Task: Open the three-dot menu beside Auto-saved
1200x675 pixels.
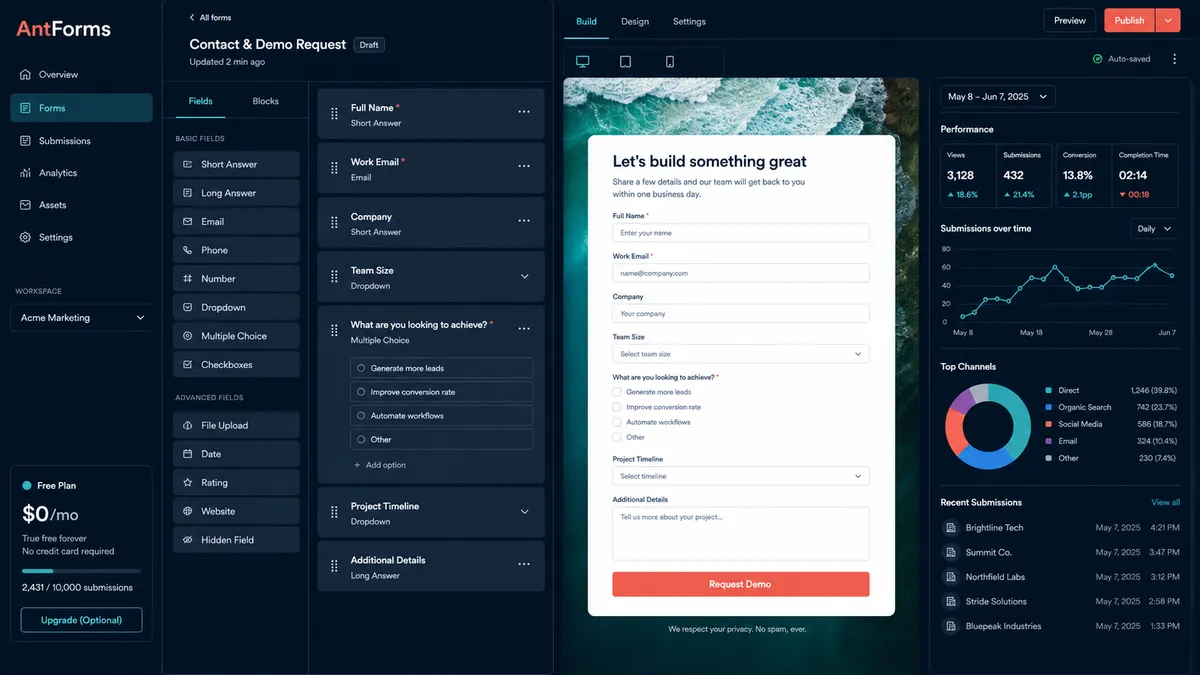Action: point(1174,59)
